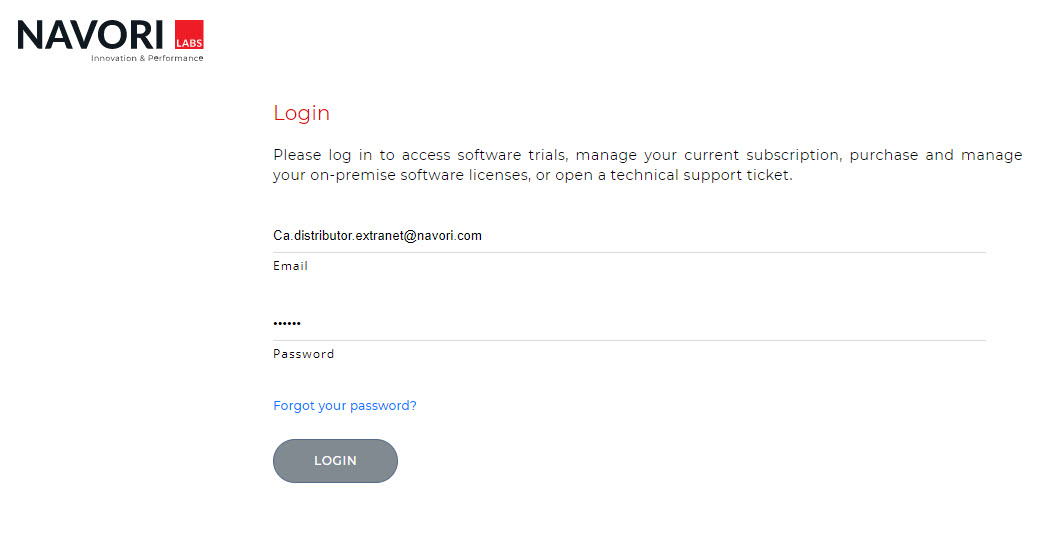Click "Please log in" at paragraph start
Image resolution: width=1042 pixels, height=542 pixels.
[x=322, y=155]
